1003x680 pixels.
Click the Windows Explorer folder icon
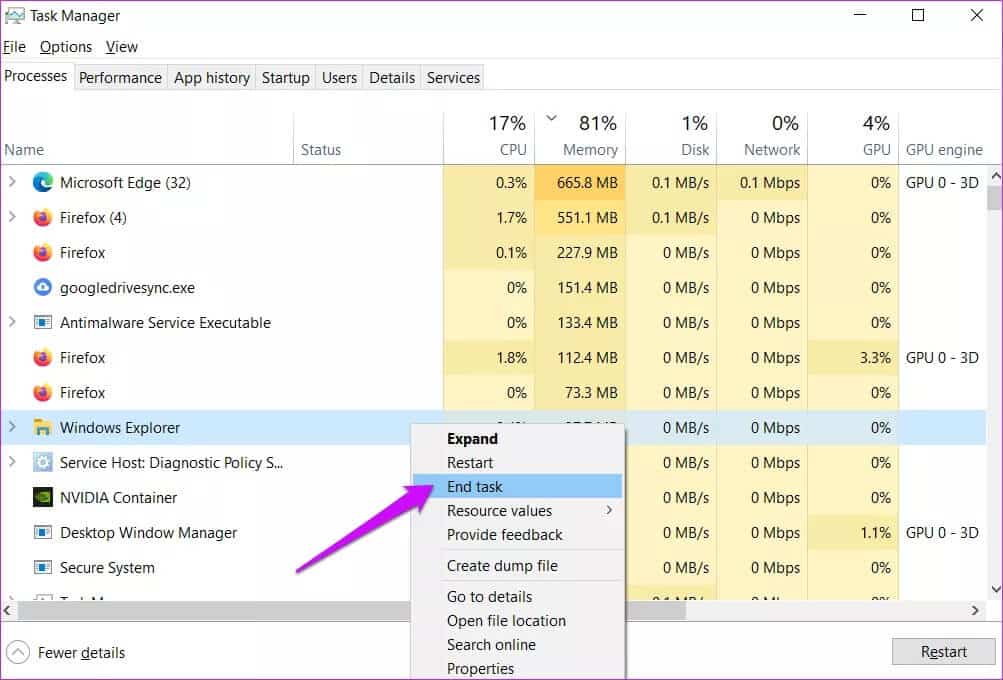pyautogui.click(x=42, y=427)
